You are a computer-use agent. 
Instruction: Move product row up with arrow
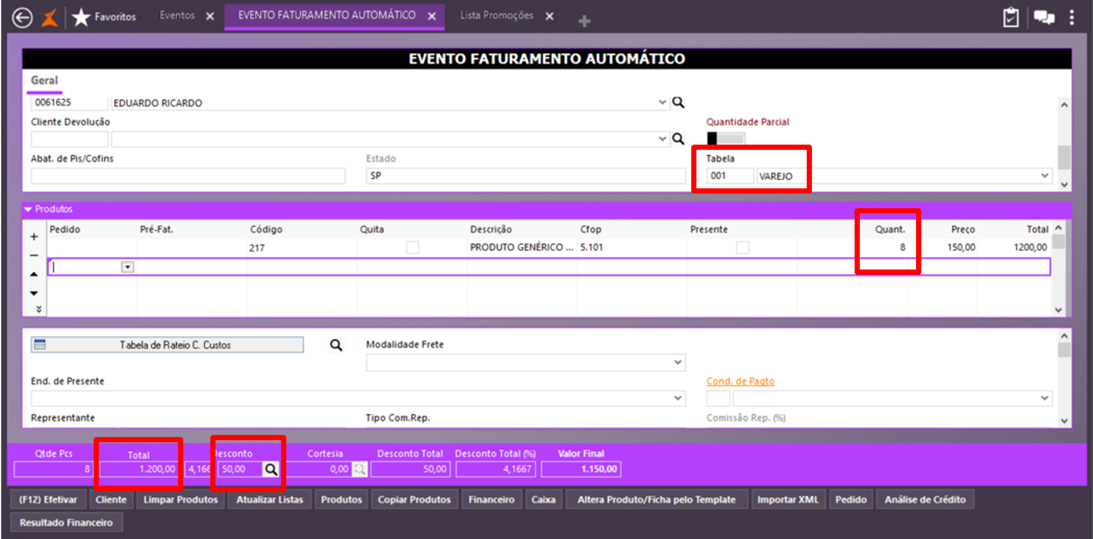34,274
